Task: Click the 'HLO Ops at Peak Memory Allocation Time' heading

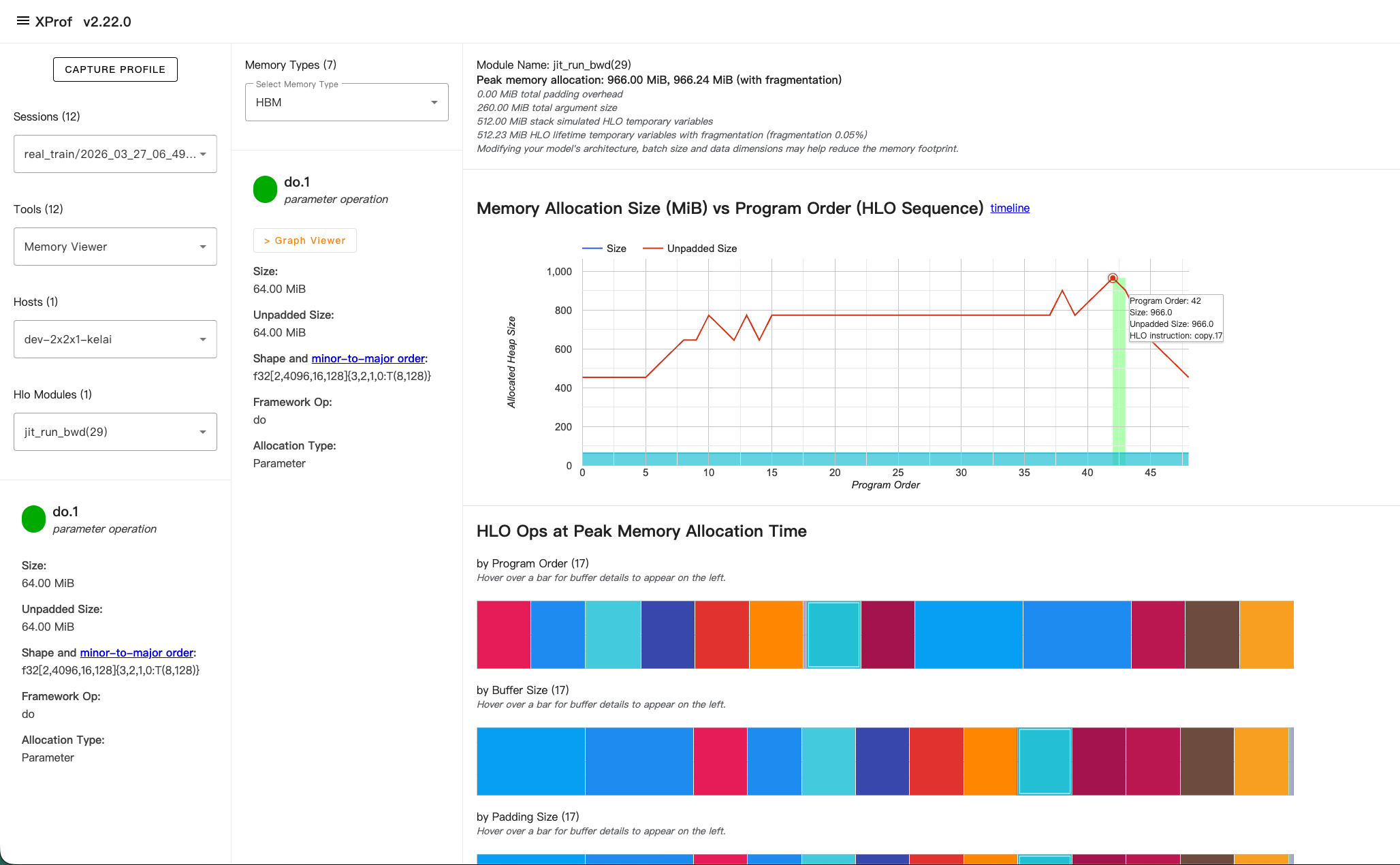Action: (641, 531)
